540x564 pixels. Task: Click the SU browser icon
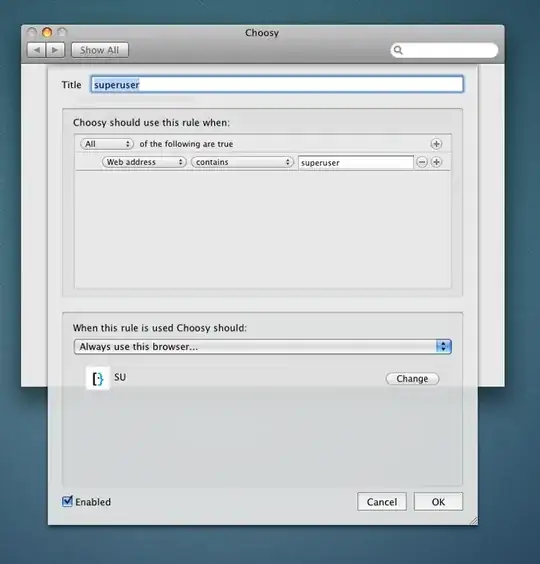(x=98, y=378)
